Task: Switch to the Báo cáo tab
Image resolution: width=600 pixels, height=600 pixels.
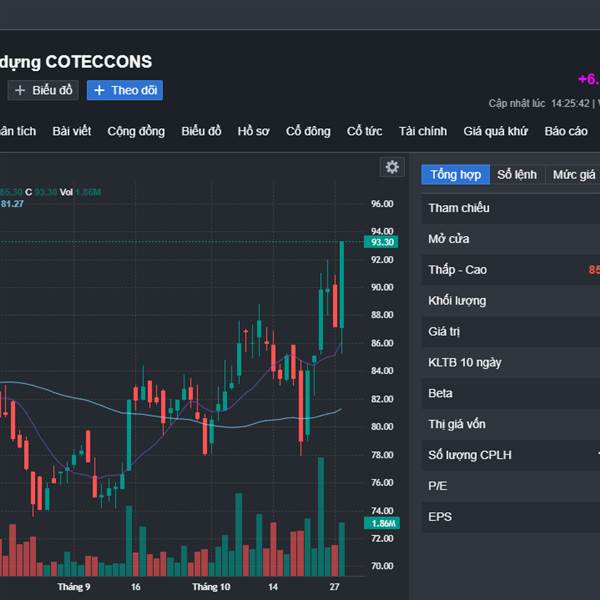Action: [566, 131]
